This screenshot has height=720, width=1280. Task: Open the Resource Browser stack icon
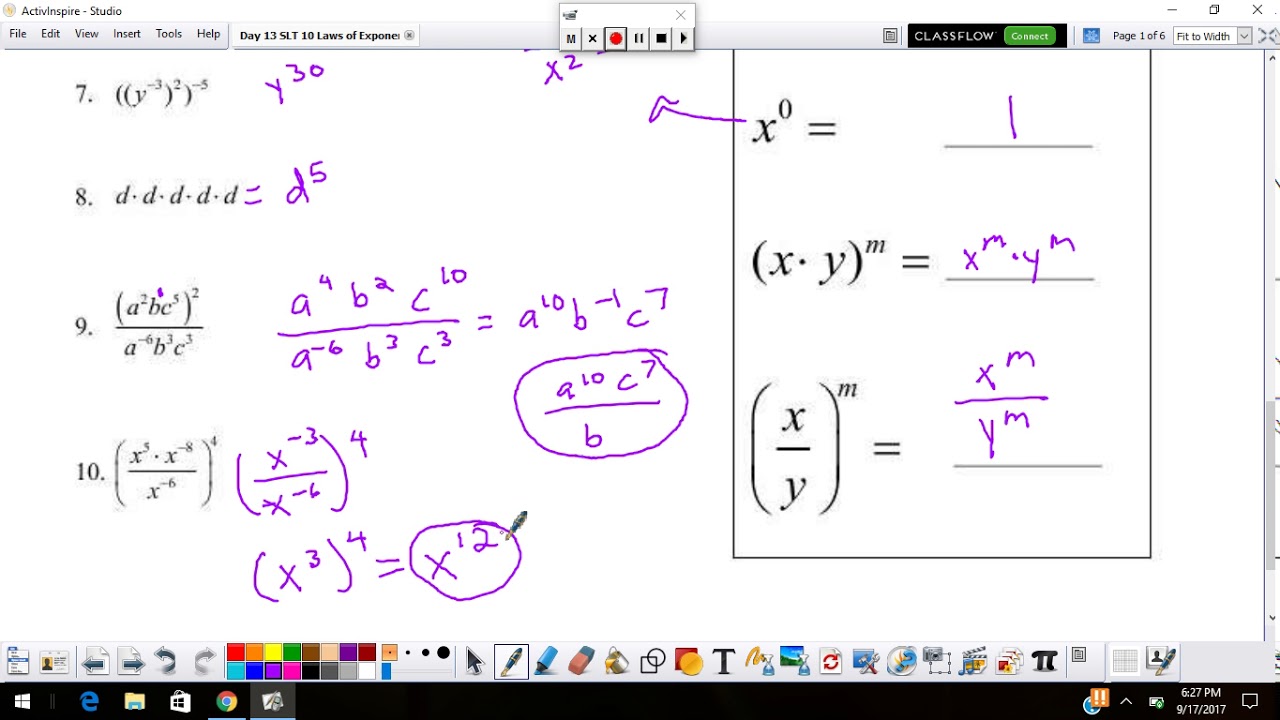[1009, 661]
